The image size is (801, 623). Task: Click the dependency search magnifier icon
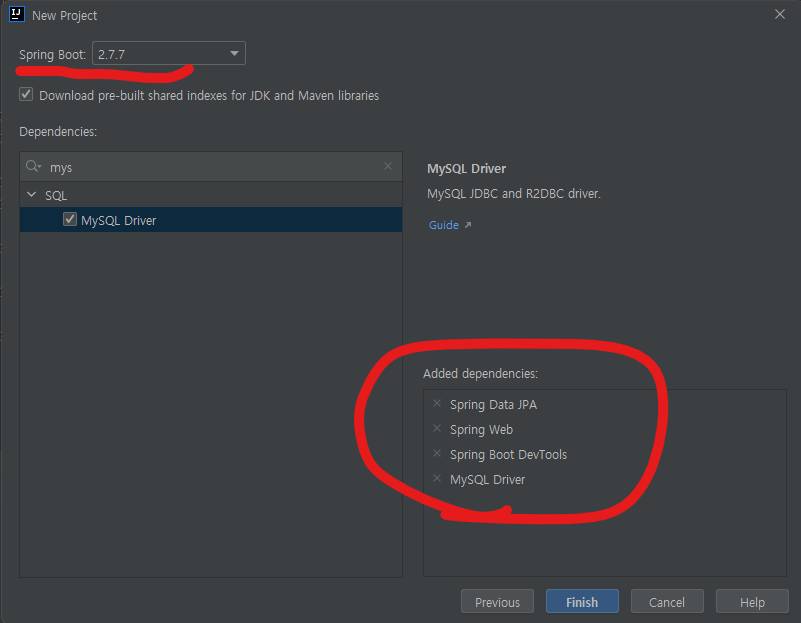pyautogui.click(x=33, y=166)
